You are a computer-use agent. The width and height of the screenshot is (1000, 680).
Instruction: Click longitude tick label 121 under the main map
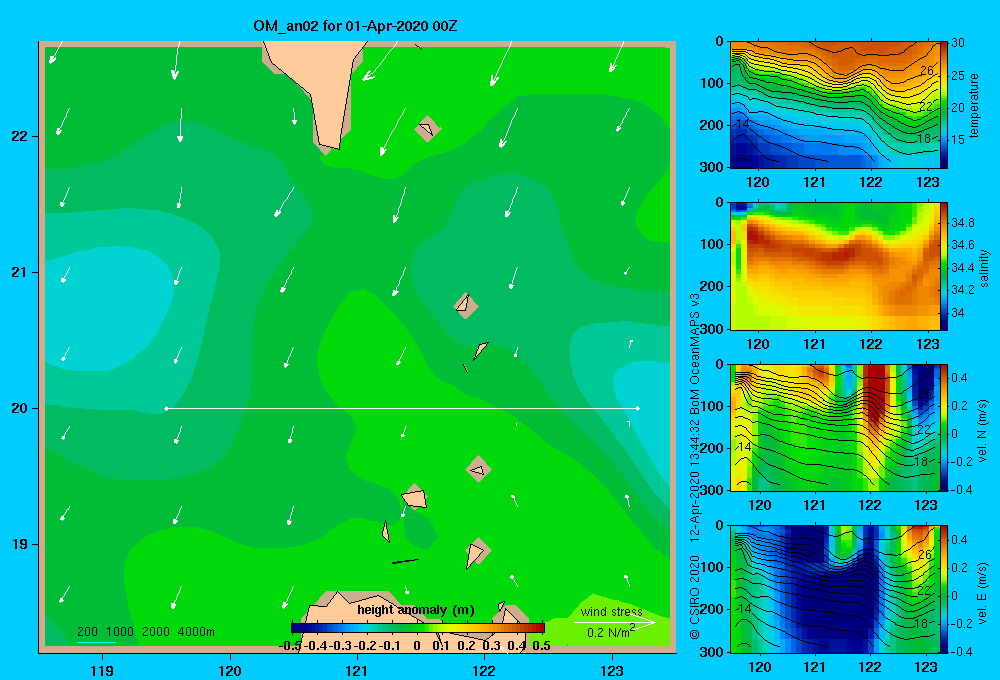(x=357, y=671)
